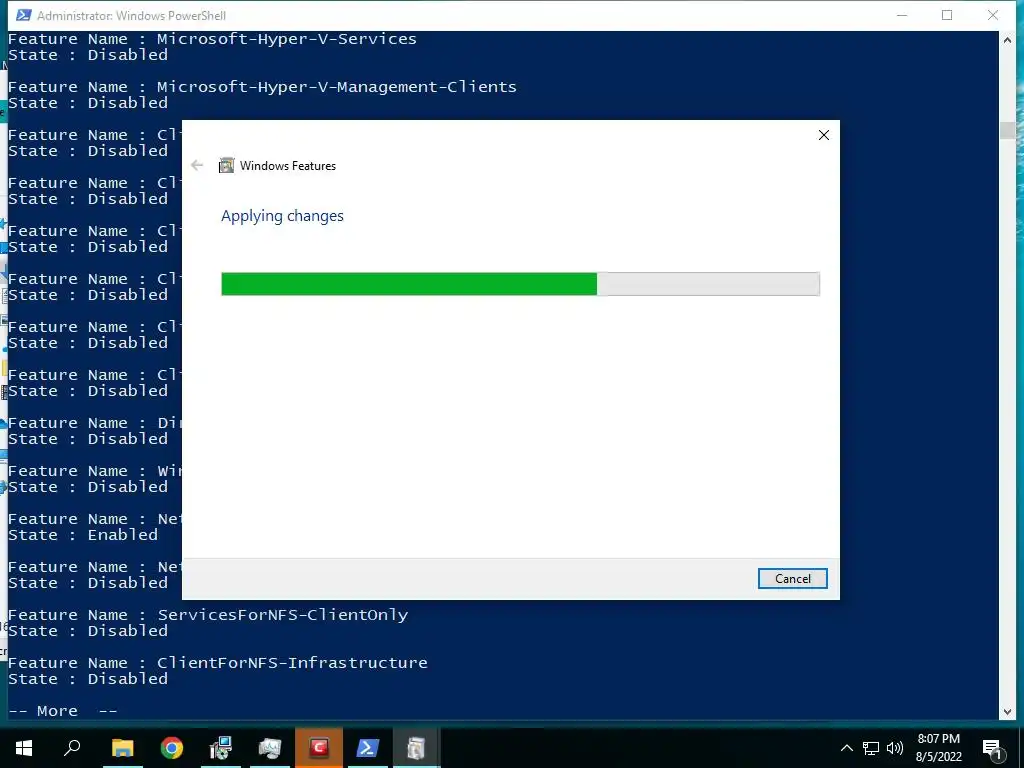Click the network tray icon
This screenshot has height=768, width=1024.
click(871, 748)
